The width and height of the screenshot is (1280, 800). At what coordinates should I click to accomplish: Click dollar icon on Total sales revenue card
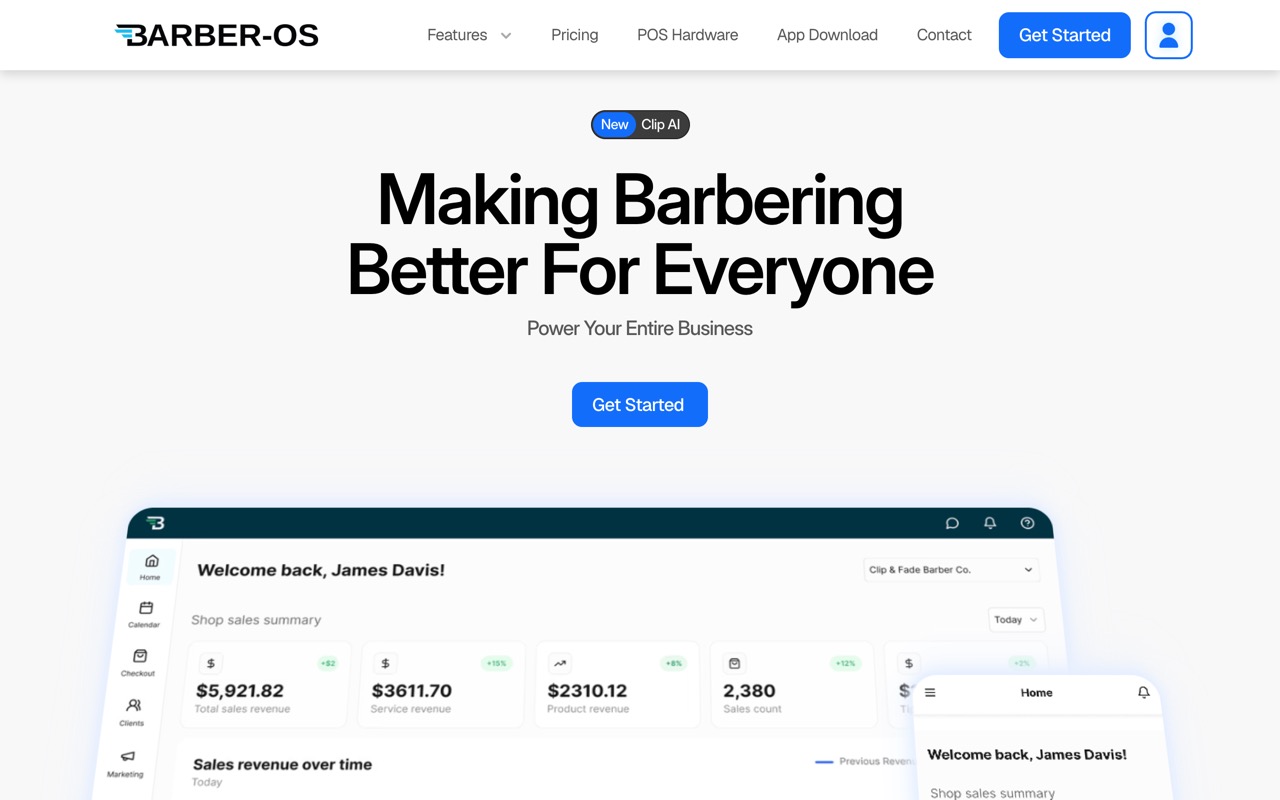(211, 663)
